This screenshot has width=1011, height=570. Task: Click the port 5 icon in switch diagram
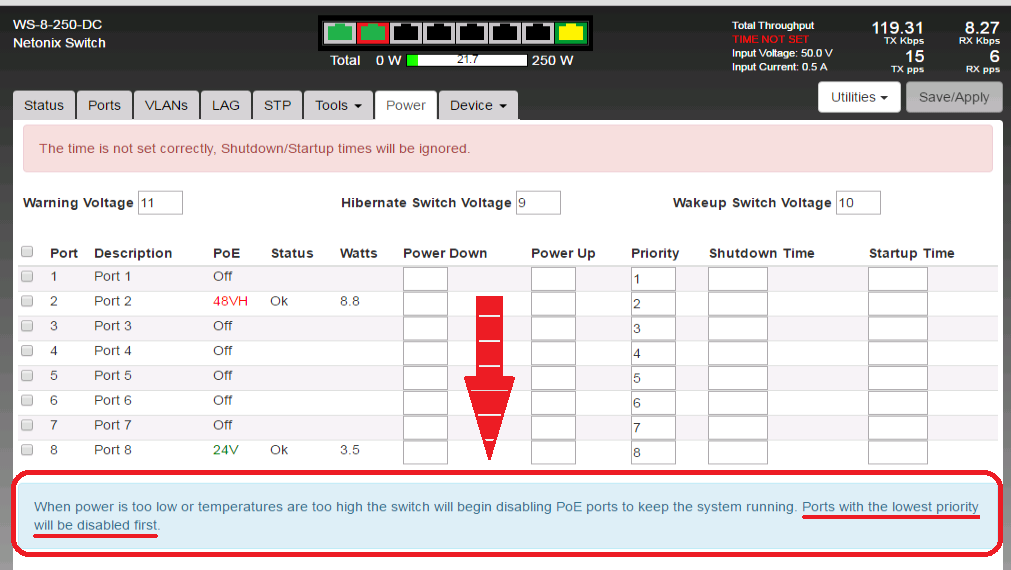472,32
